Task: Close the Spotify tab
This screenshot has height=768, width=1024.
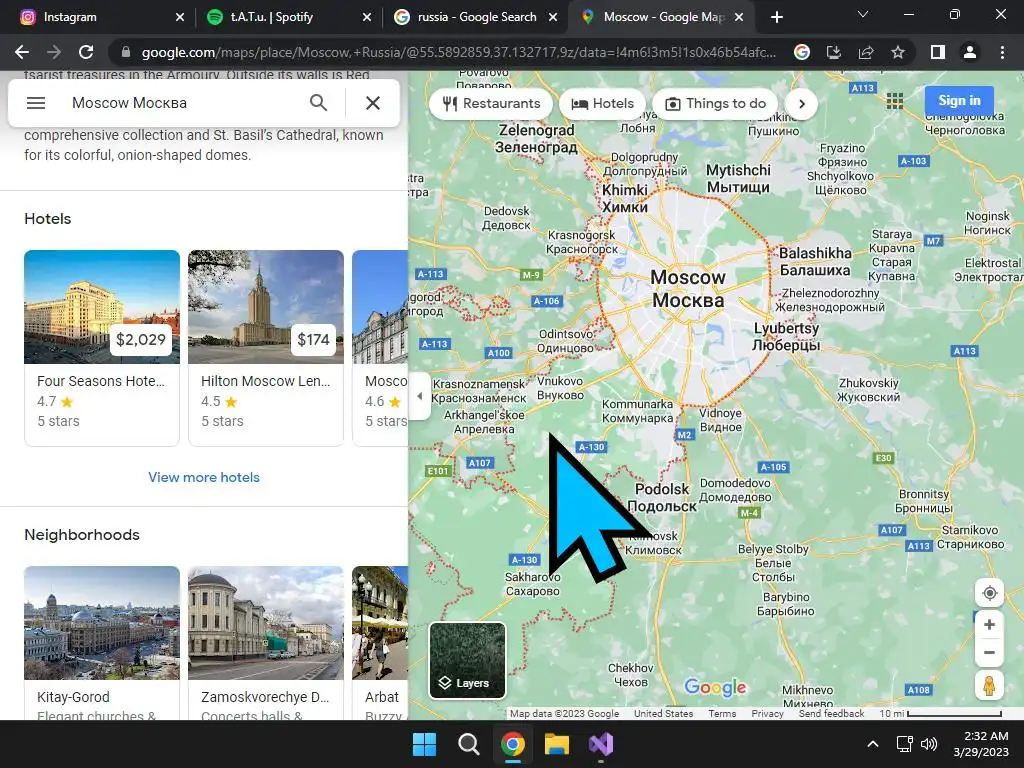Action: click(x=367, y=17)
